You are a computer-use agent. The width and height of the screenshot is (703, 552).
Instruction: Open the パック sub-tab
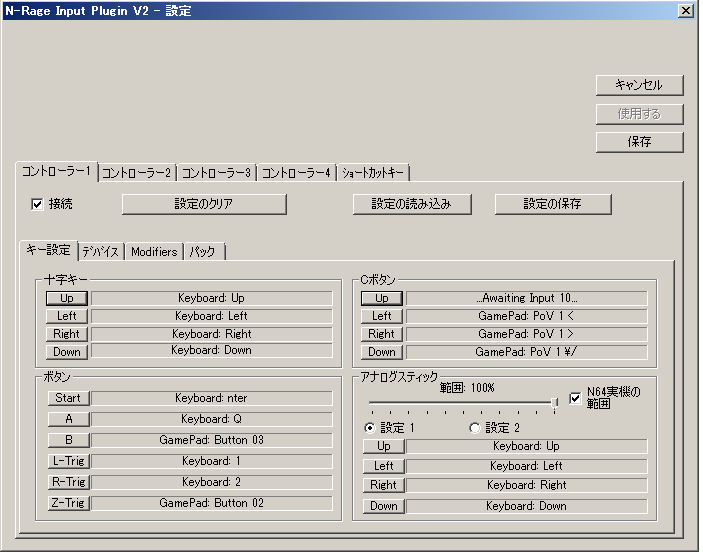coord(204,252)
